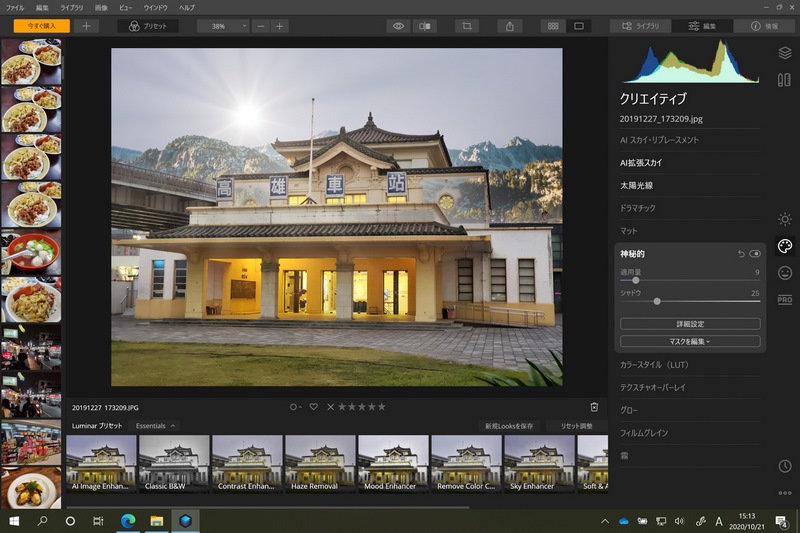Switch to the 情報 tab
Screen dimensions: 800x533
point(765,26)
